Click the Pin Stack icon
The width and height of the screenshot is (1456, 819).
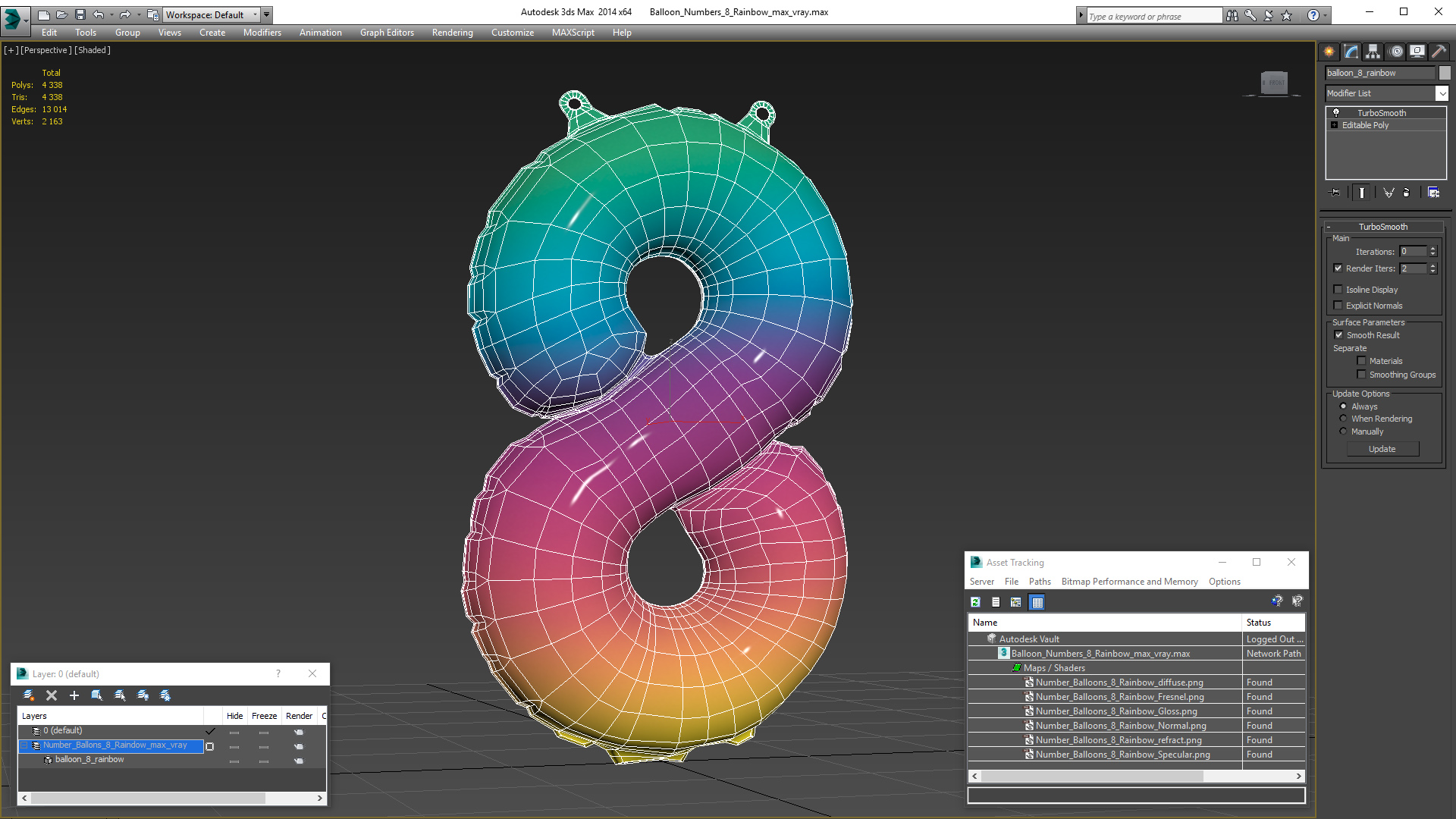[x=1335, y=193]
